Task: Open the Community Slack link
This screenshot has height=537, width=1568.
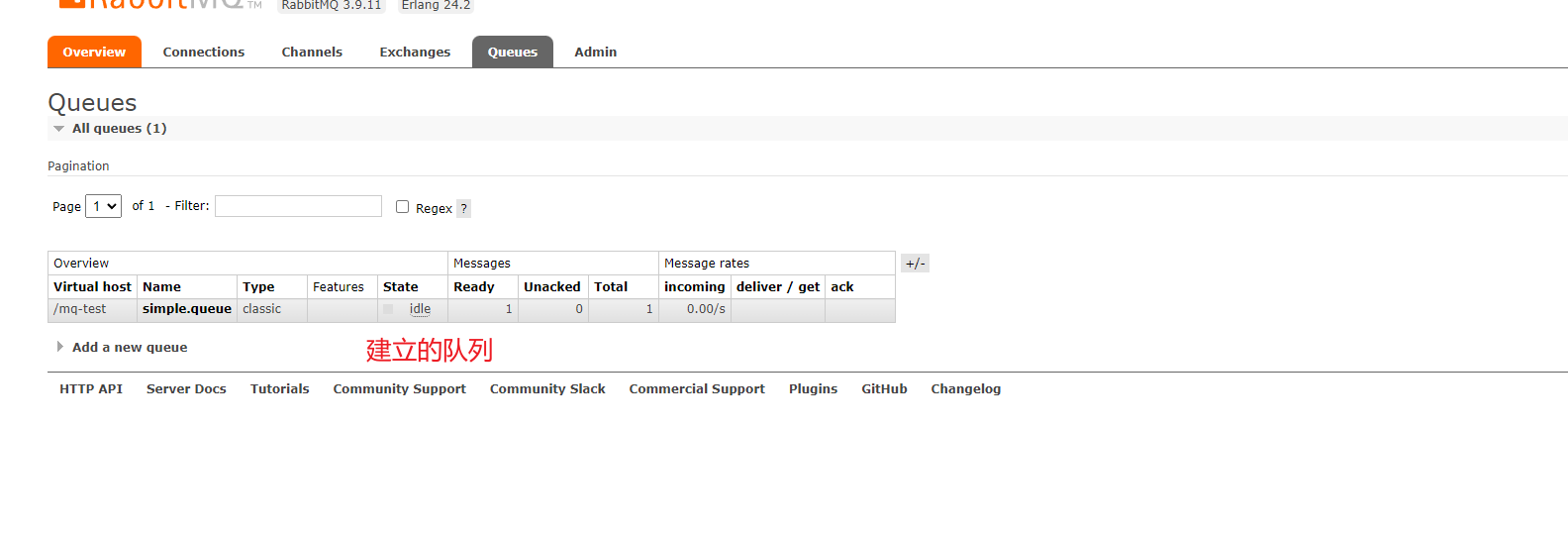Action: [547, 389]
